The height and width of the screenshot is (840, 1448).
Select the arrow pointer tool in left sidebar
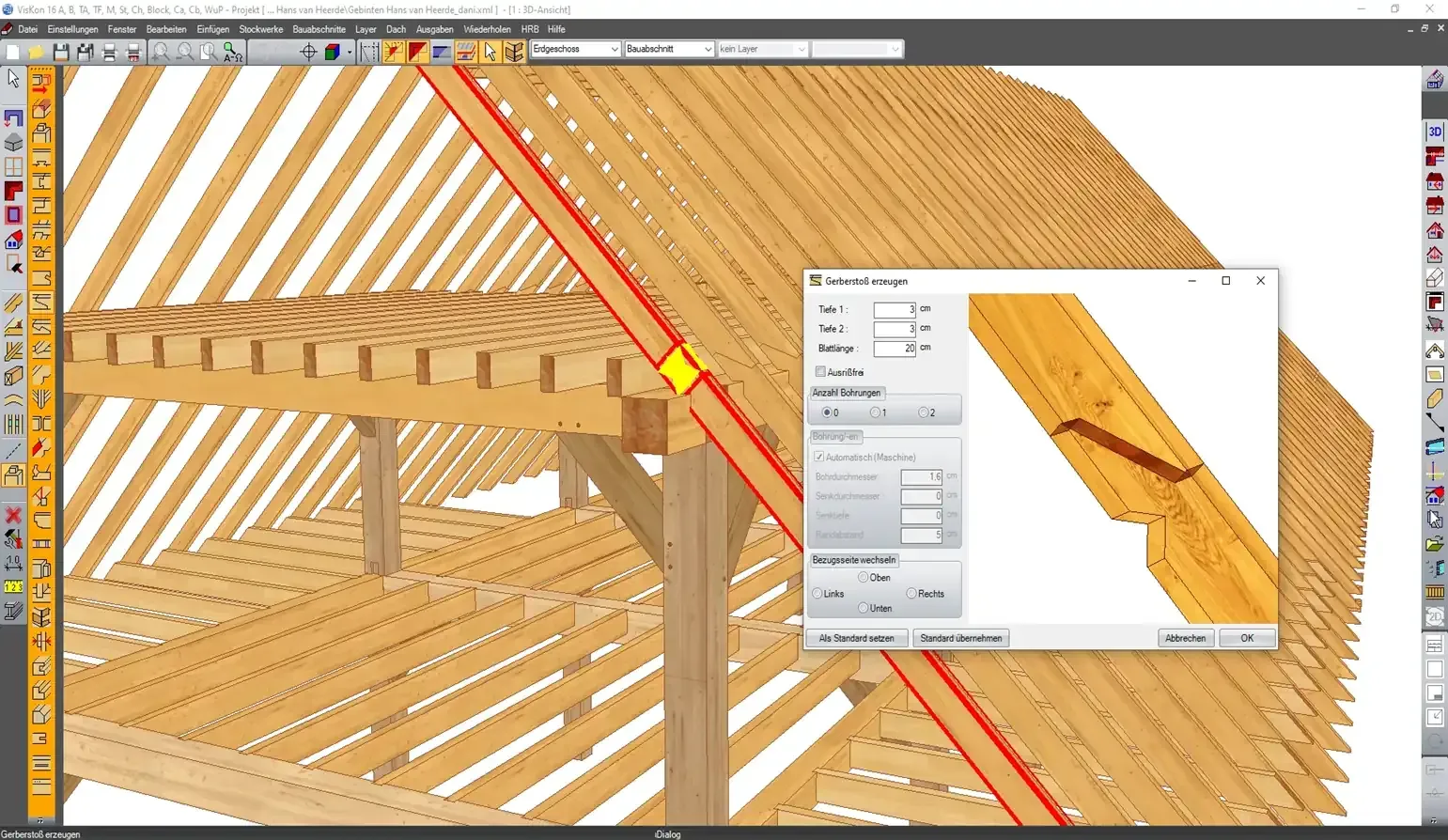click(13, 79)
